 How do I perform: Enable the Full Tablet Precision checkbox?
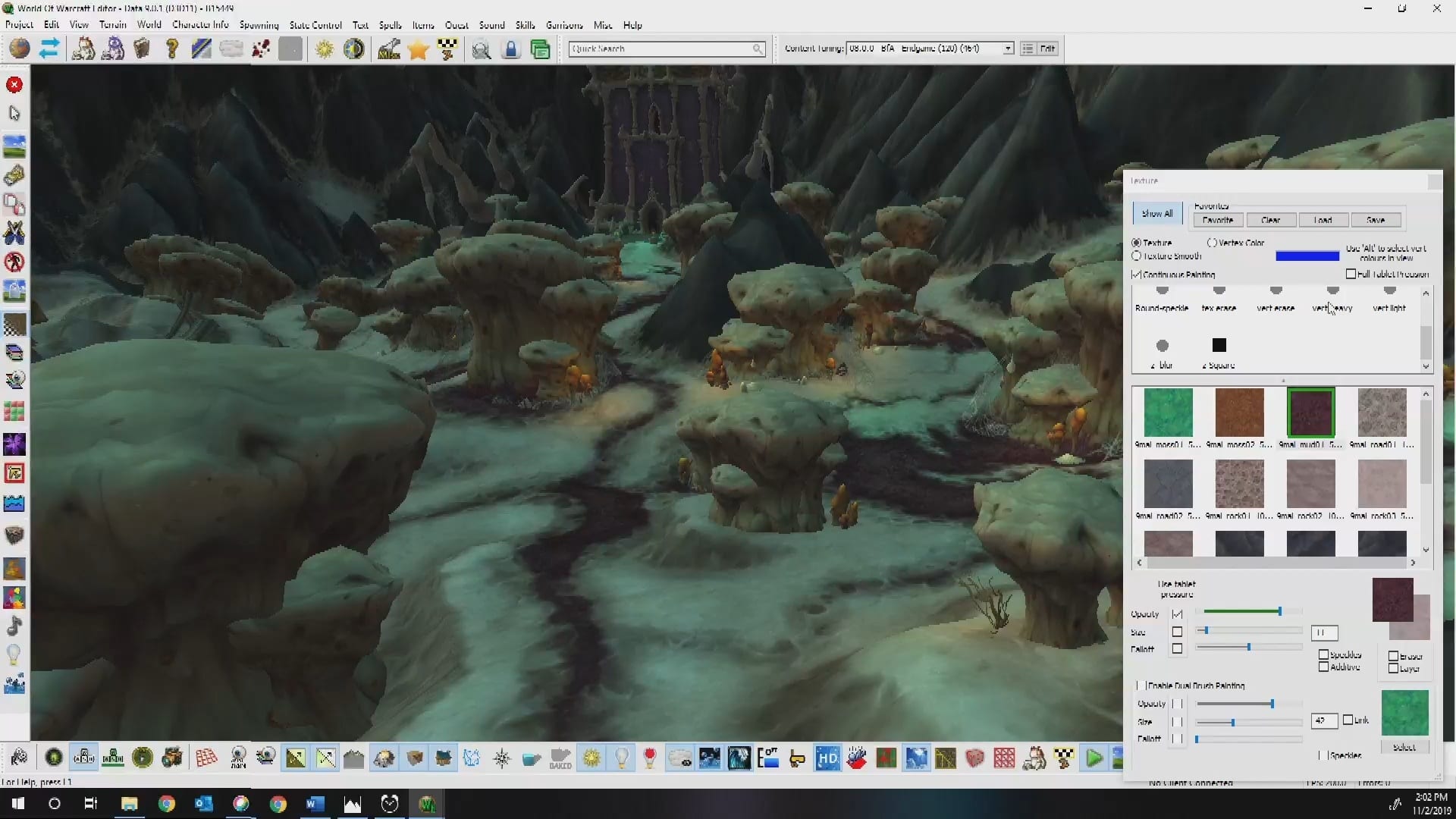(x=1351, y=274)
